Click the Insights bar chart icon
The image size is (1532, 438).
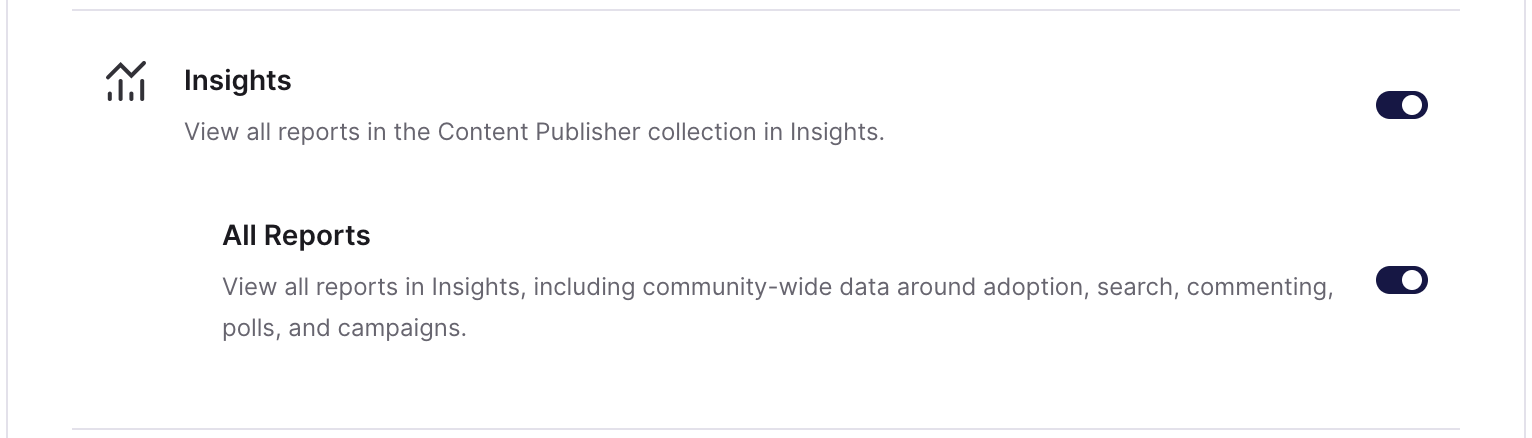click(x=126, y=81)
